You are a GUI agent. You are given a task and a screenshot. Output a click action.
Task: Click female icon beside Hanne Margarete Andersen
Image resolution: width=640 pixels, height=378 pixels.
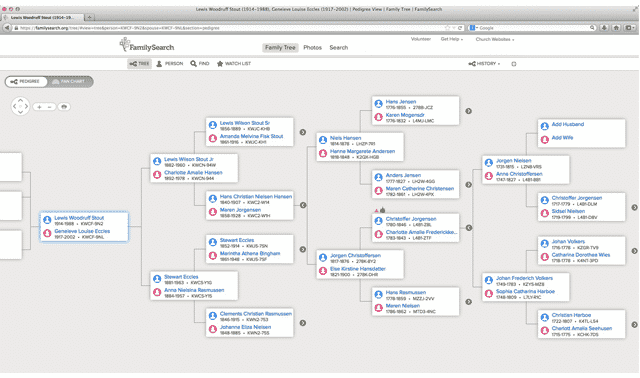click(x=323, y=153)
